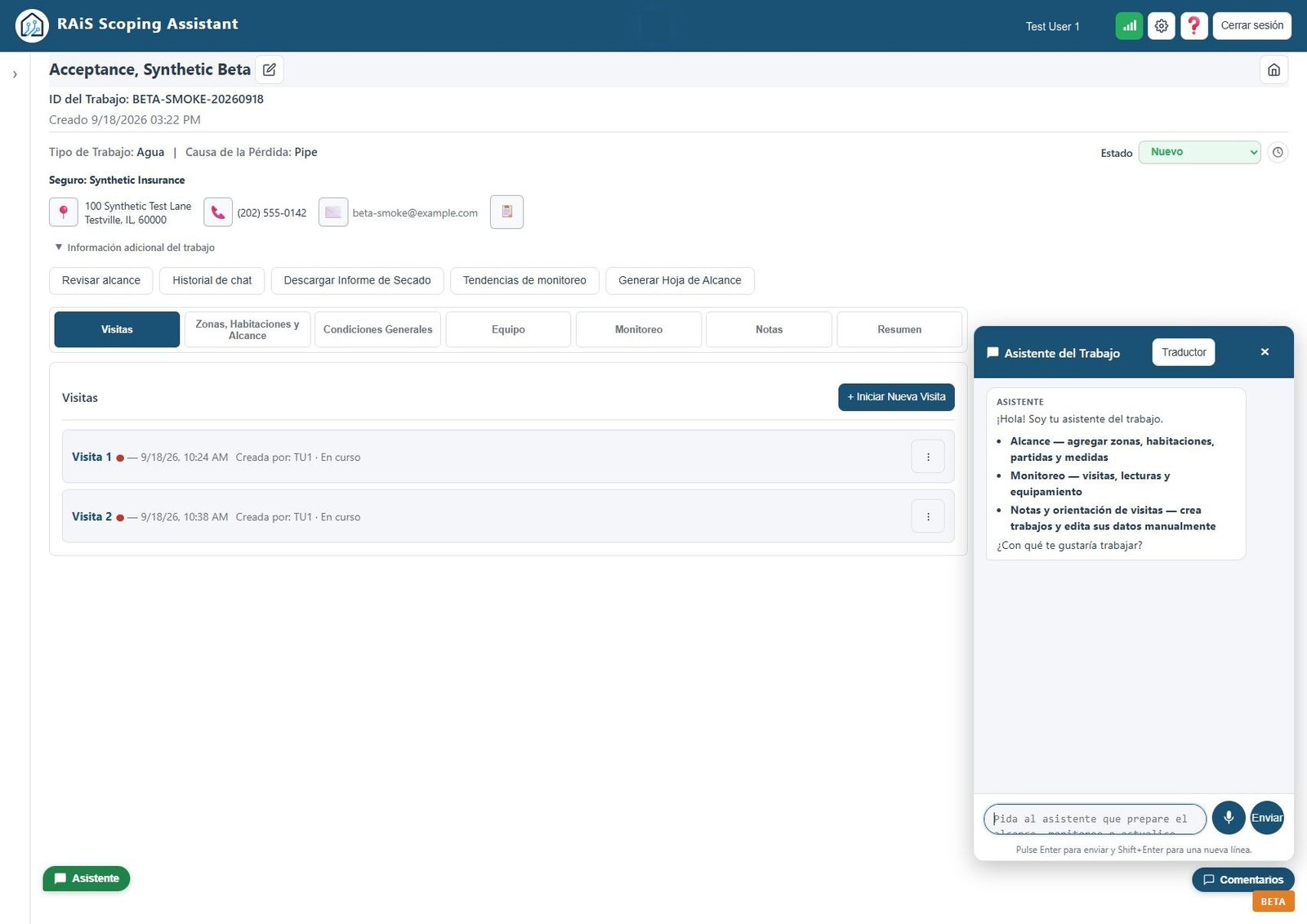Click Revisar alcance button
Viewport: 1307px width, 924px height.
[x=101, y=280]
